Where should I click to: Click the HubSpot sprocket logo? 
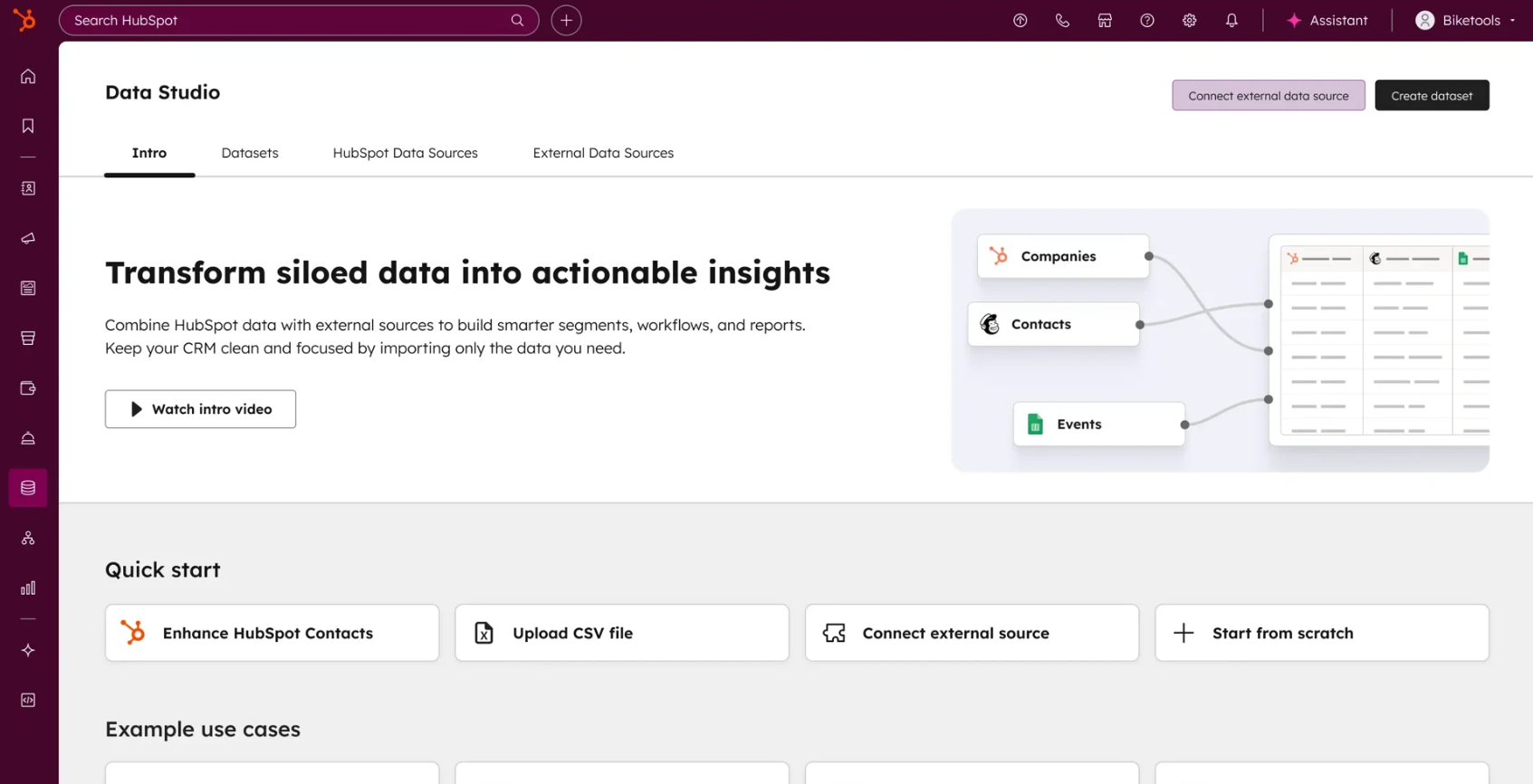click(x=25, y=19)
